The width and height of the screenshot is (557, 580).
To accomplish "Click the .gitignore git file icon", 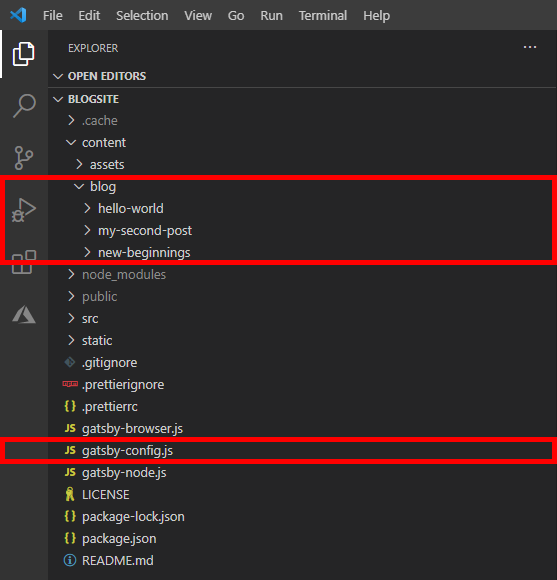I will point(70,362).
